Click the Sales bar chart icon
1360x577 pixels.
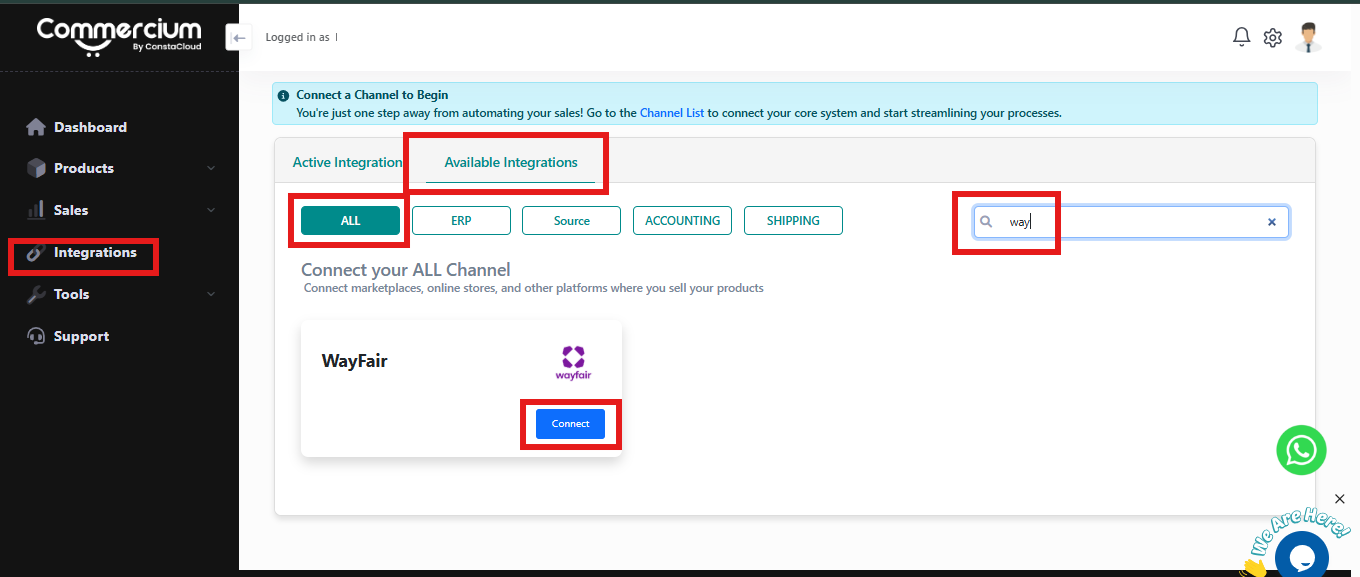[36, 210]
